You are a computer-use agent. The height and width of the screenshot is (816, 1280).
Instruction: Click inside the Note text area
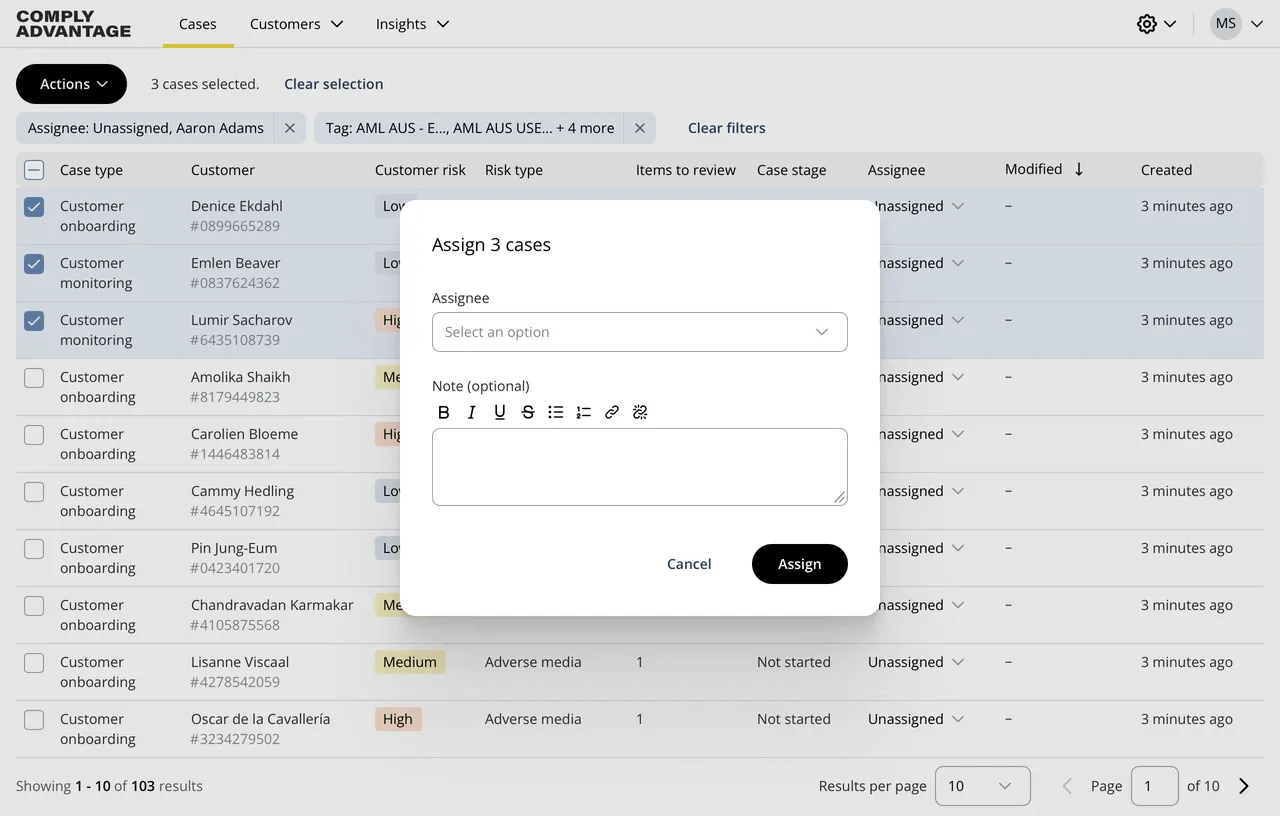coord(639,466)
